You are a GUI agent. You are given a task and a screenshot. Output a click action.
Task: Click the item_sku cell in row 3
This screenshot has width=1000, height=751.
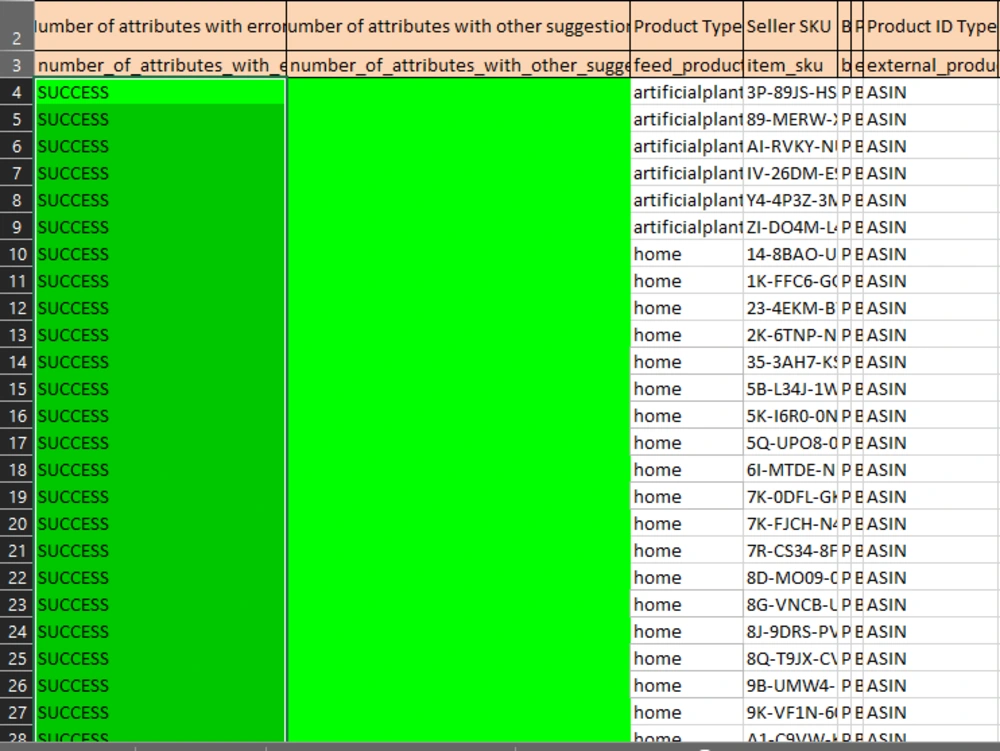coord(790,65)
